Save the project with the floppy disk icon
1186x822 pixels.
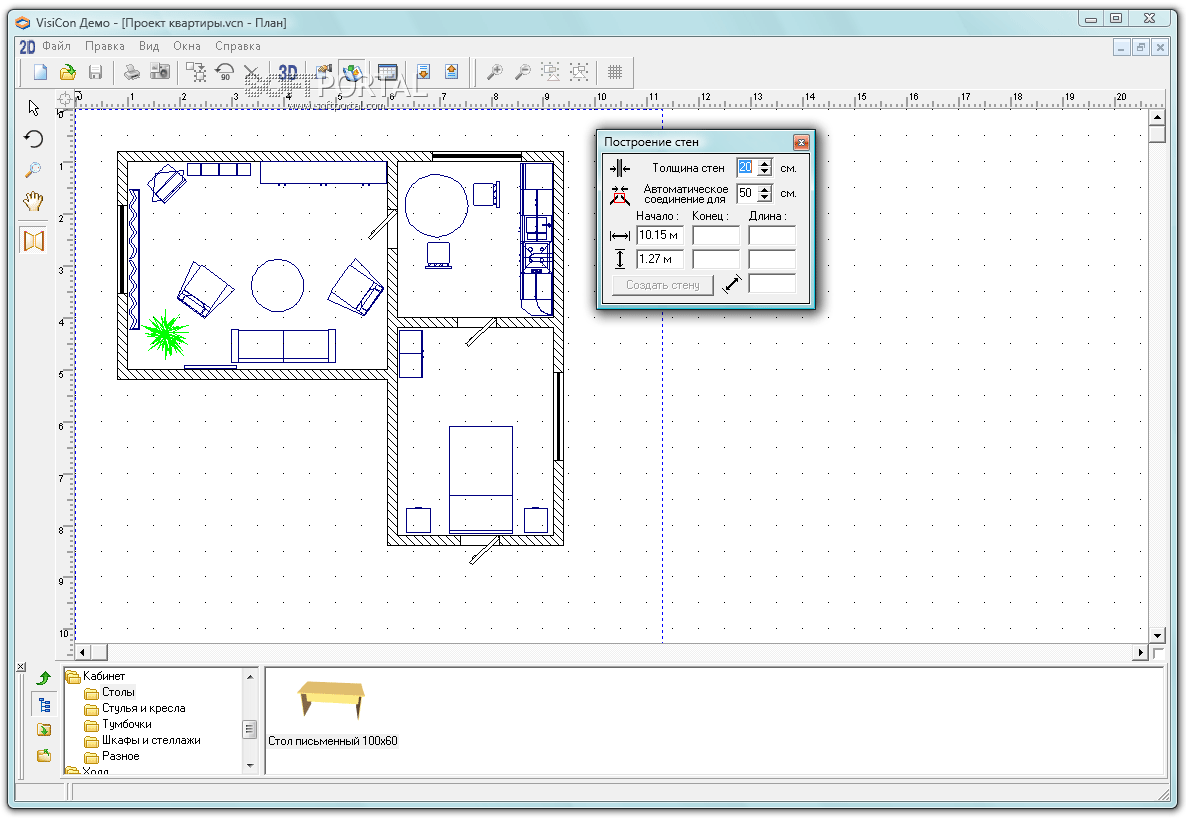pyautogui.click(x=95, y=72)
